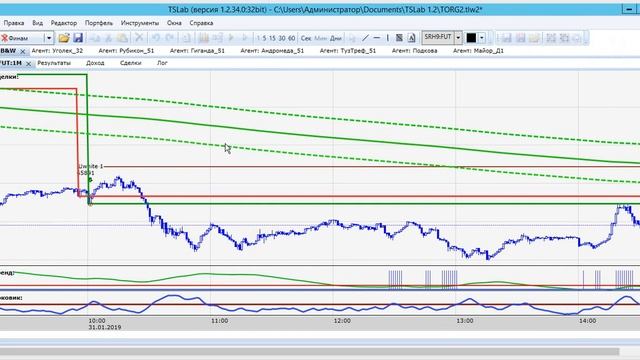Click the save icon right of color picker
This screenshot has width=640, height=360.
(x=507, y=38)
